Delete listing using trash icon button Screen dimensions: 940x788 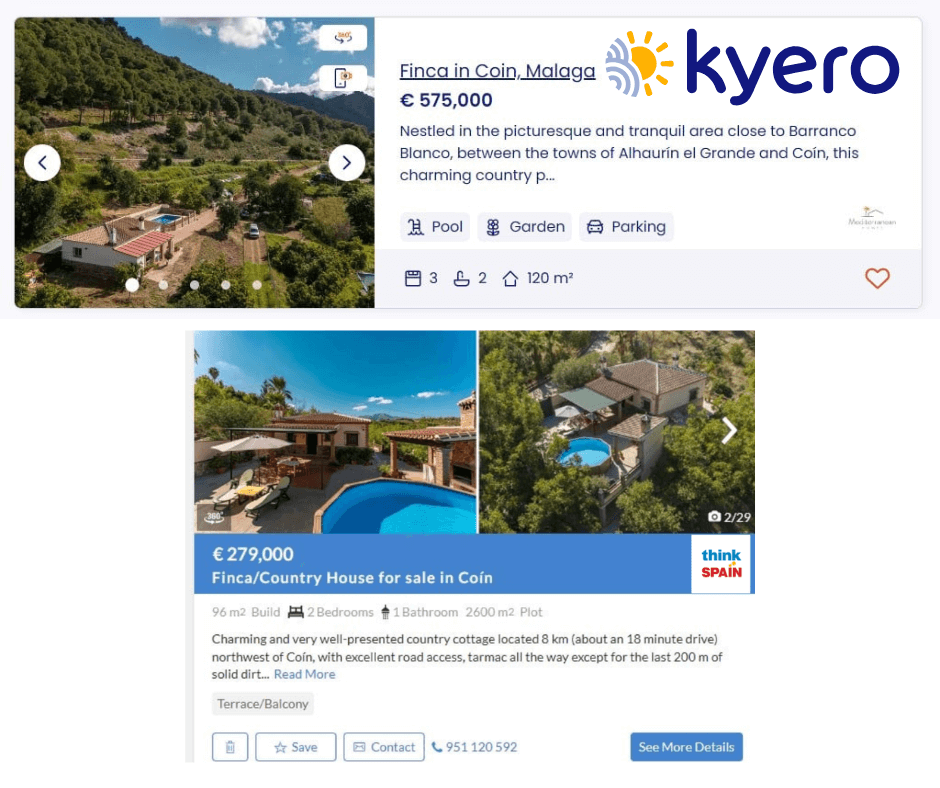tap(230, 747)
